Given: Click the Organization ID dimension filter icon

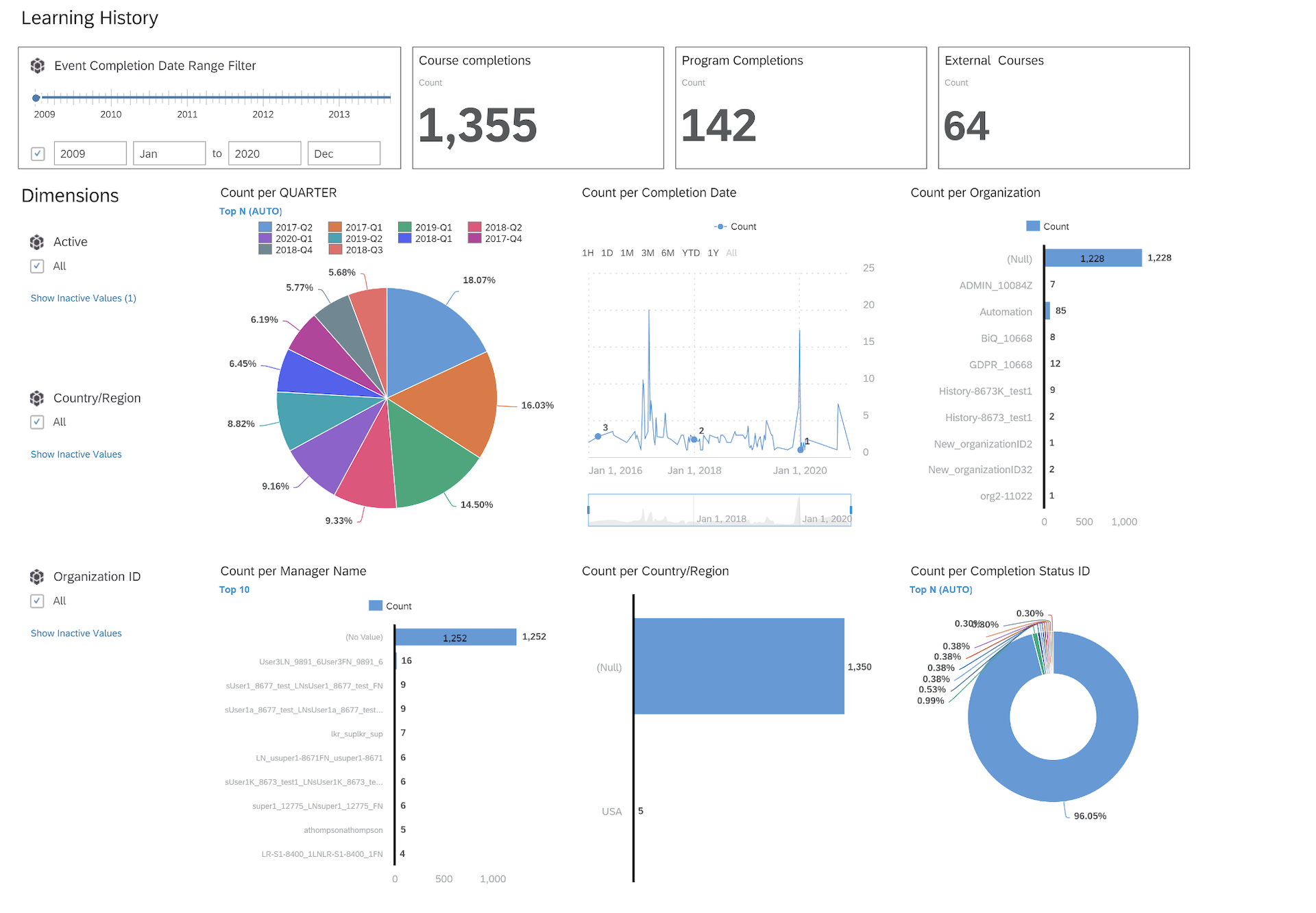Looking at the screenshot, I should tap(37, 577).
